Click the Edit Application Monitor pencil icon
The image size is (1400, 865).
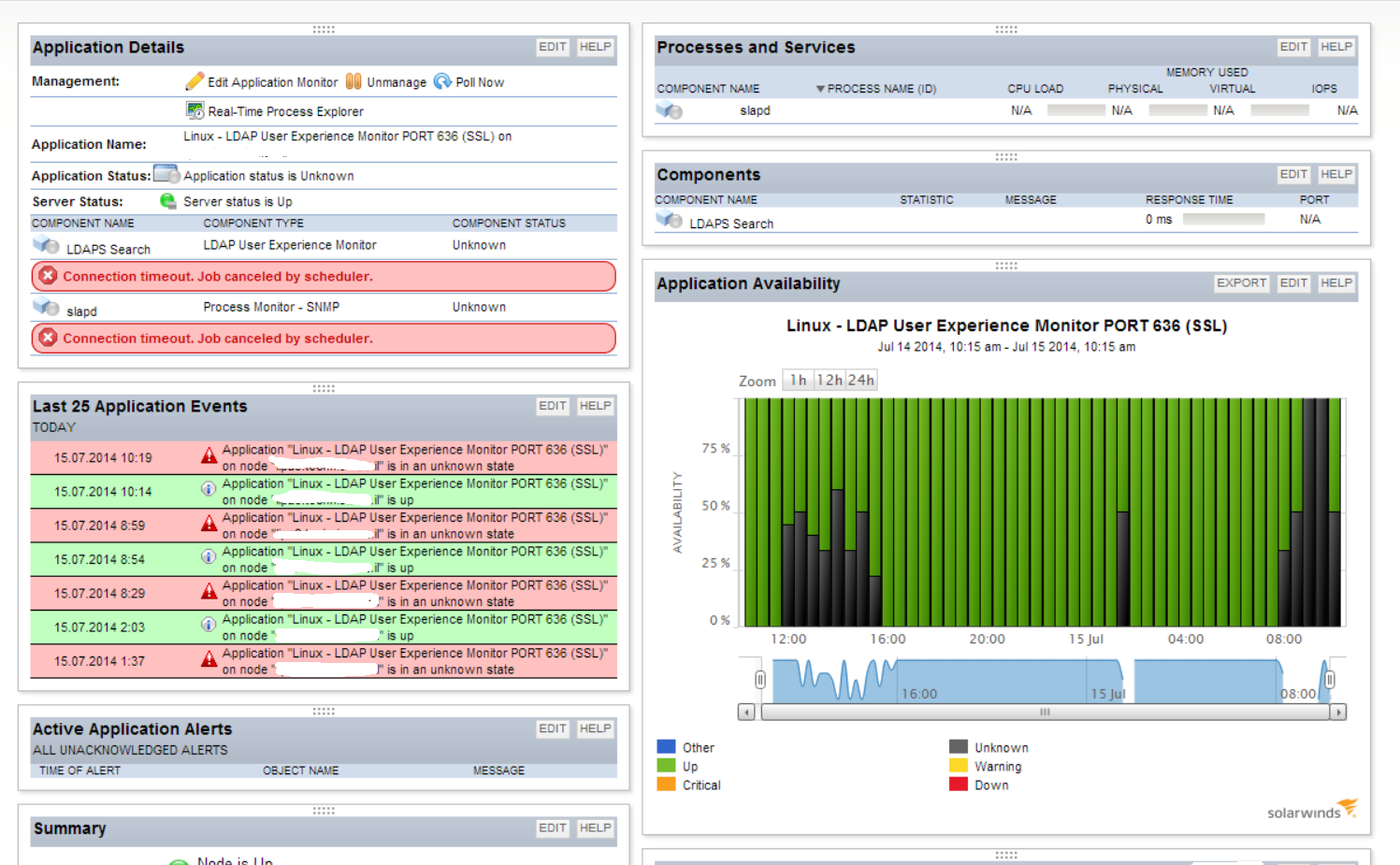195,81
